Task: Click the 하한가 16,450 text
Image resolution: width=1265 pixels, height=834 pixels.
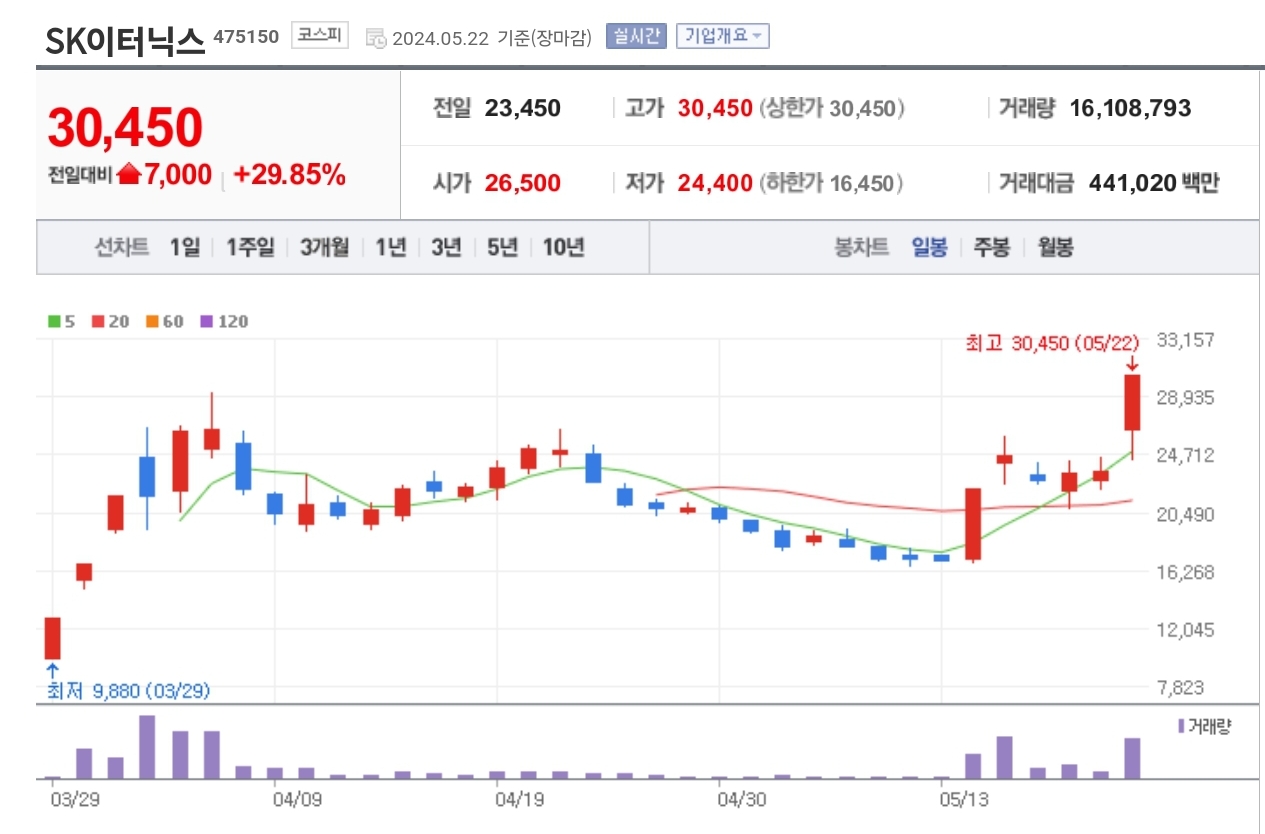Action: coord(832,183)
